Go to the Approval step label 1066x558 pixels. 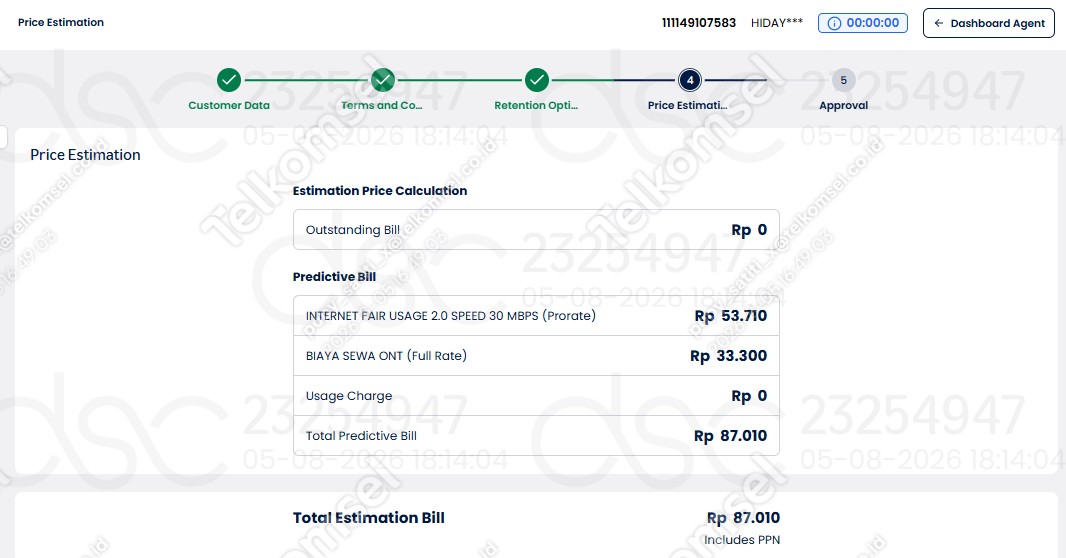pyautogui.click(x=844, y=105)
